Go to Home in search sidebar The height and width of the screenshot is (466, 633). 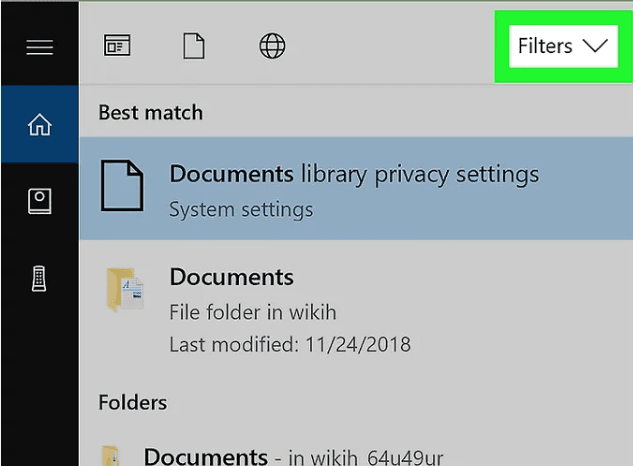pyautogui.click(x=39, y=126)
